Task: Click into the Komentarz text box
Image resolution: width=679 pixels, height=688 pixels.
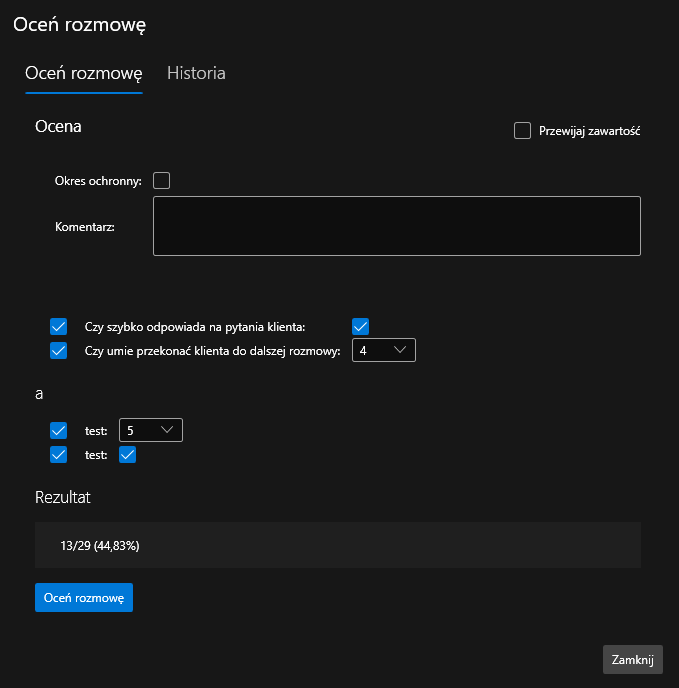Action: point(396,226)
